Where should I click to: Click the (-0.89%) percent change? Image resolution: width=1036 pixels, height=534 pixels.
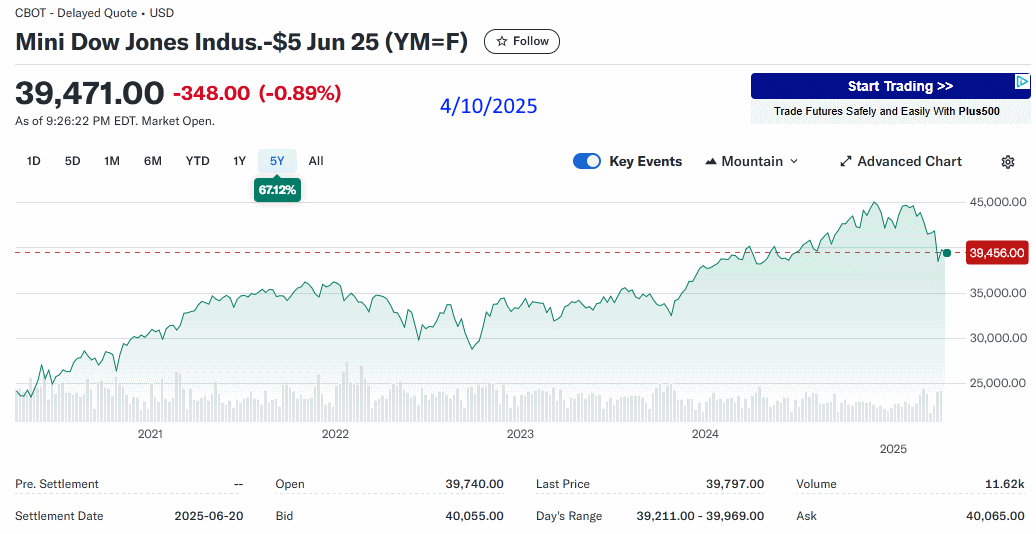tap(299, 93)
